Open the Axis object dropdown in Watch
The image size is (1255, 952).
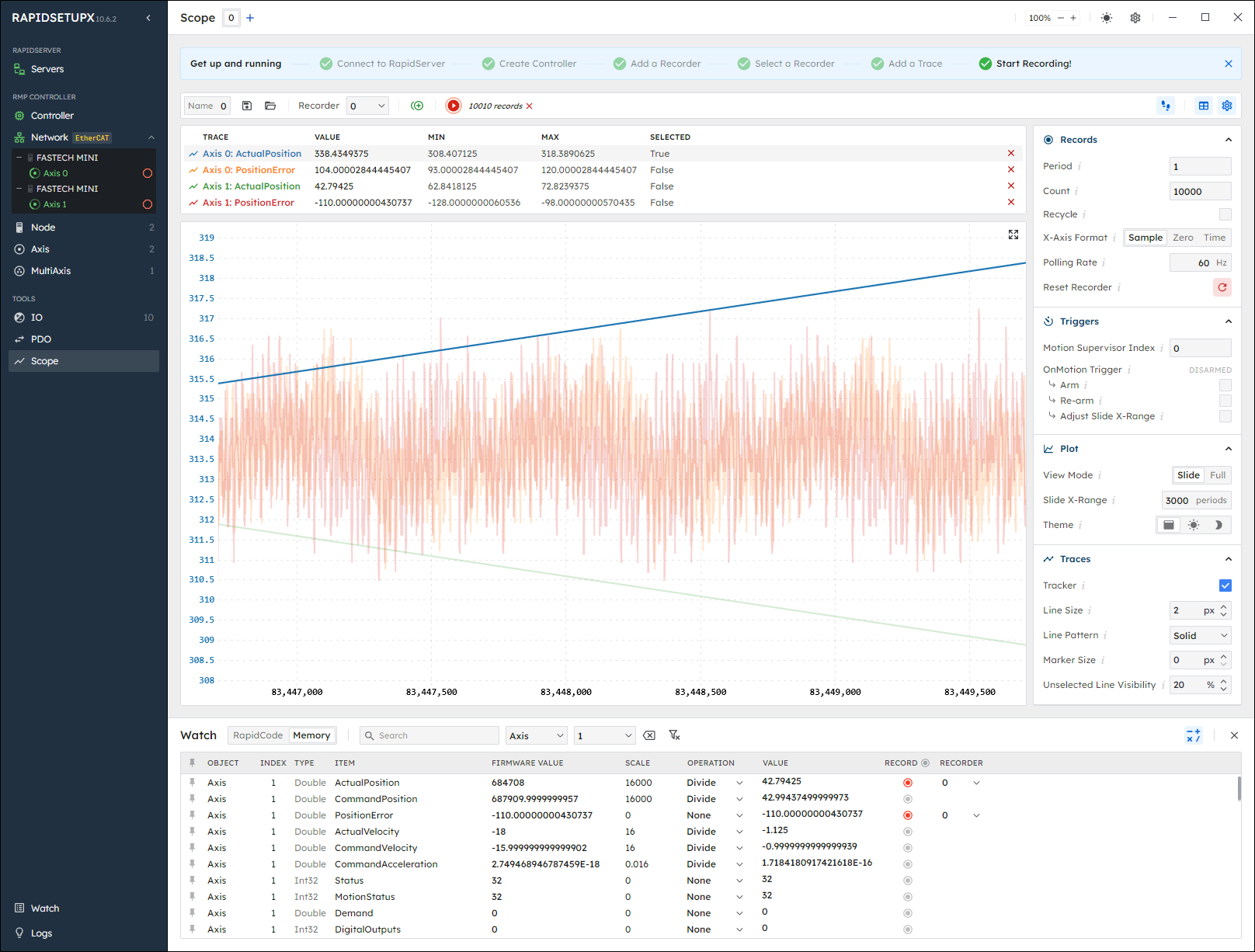pos(537,735)
